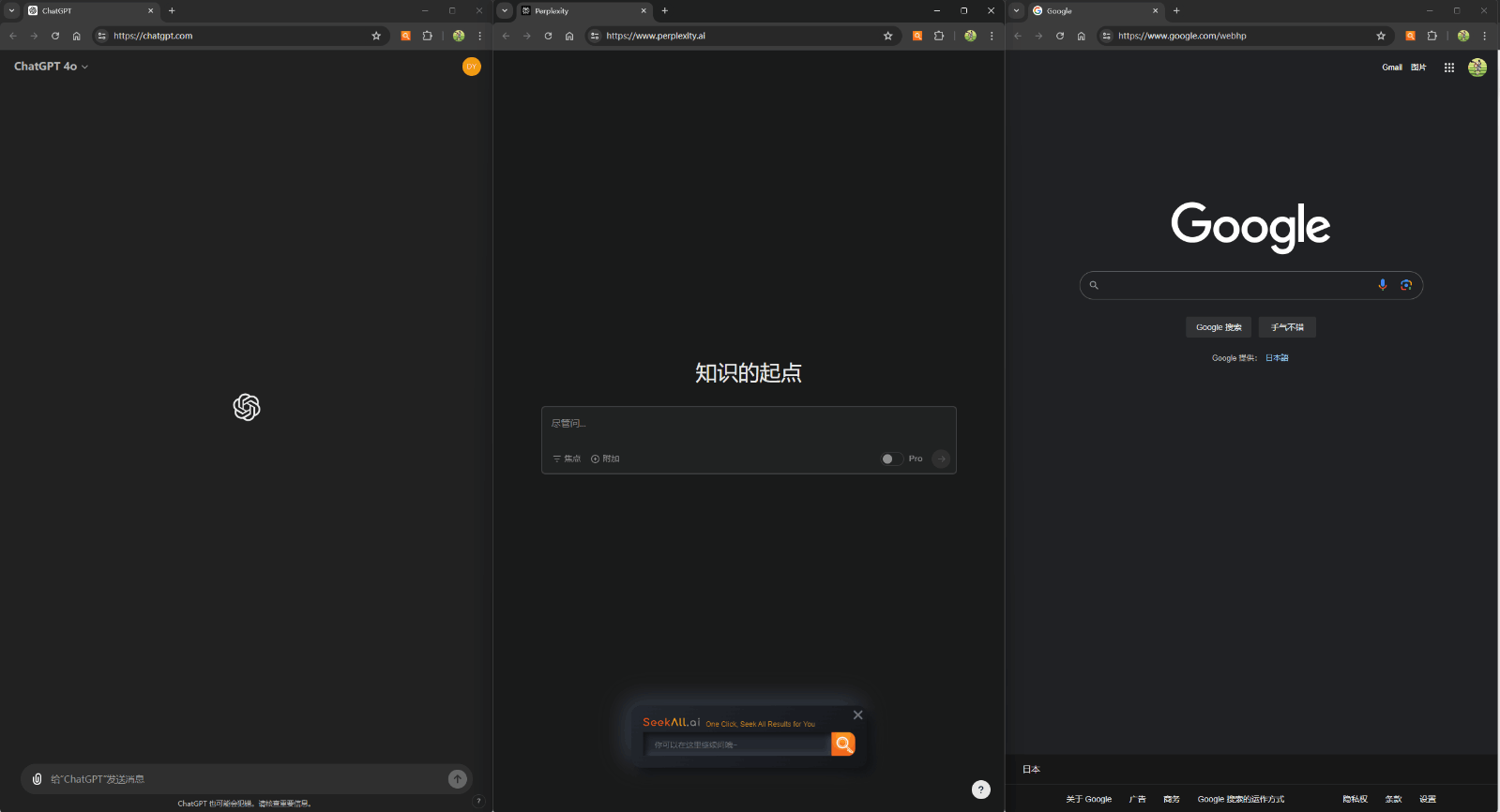
Task: Open the 广告 footer link
Action: point(1137,800)
